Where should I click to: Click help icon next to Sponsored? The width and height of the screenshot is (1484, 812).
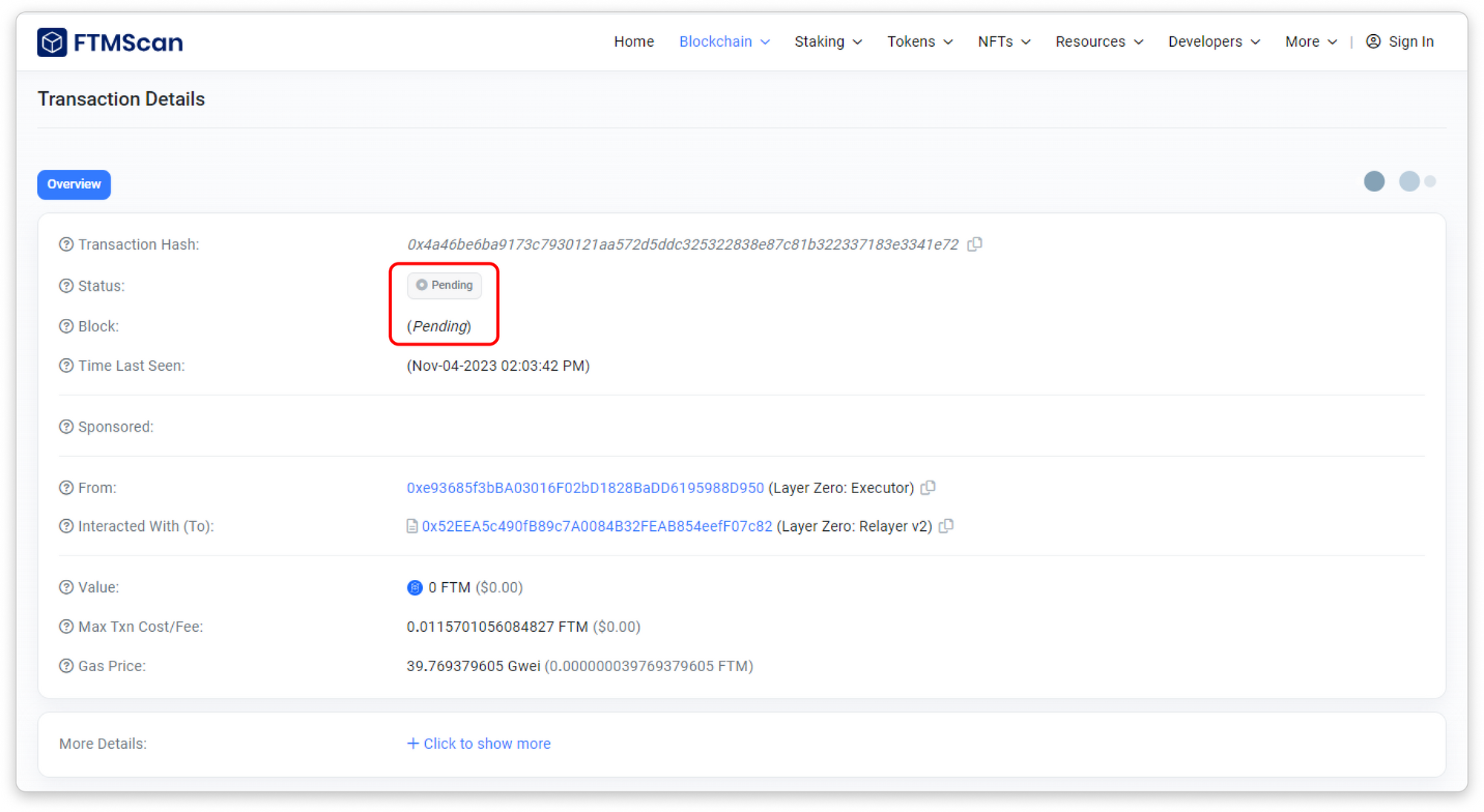click(x=66, y=426)
